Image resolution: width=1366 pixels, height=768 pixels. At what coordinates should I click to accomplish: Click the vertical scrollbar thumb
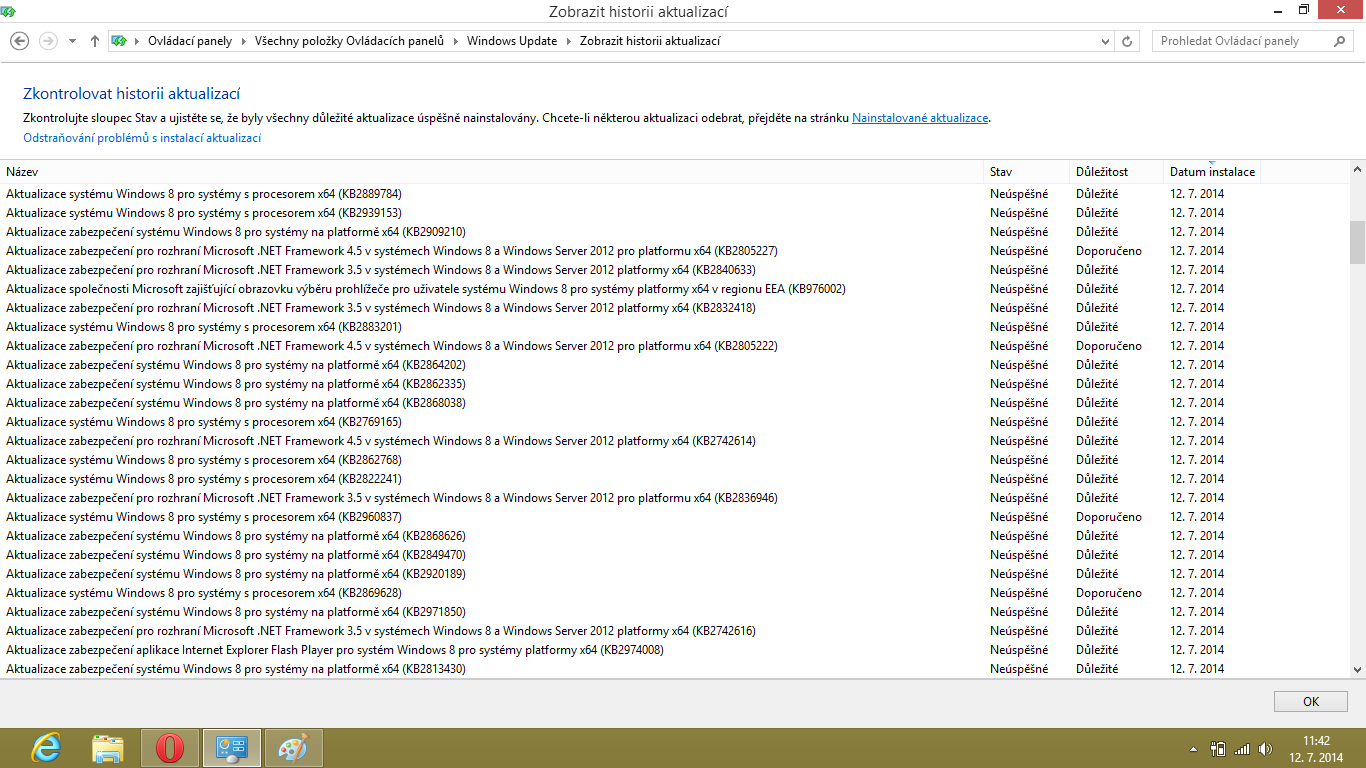(x=1357, y=241)
